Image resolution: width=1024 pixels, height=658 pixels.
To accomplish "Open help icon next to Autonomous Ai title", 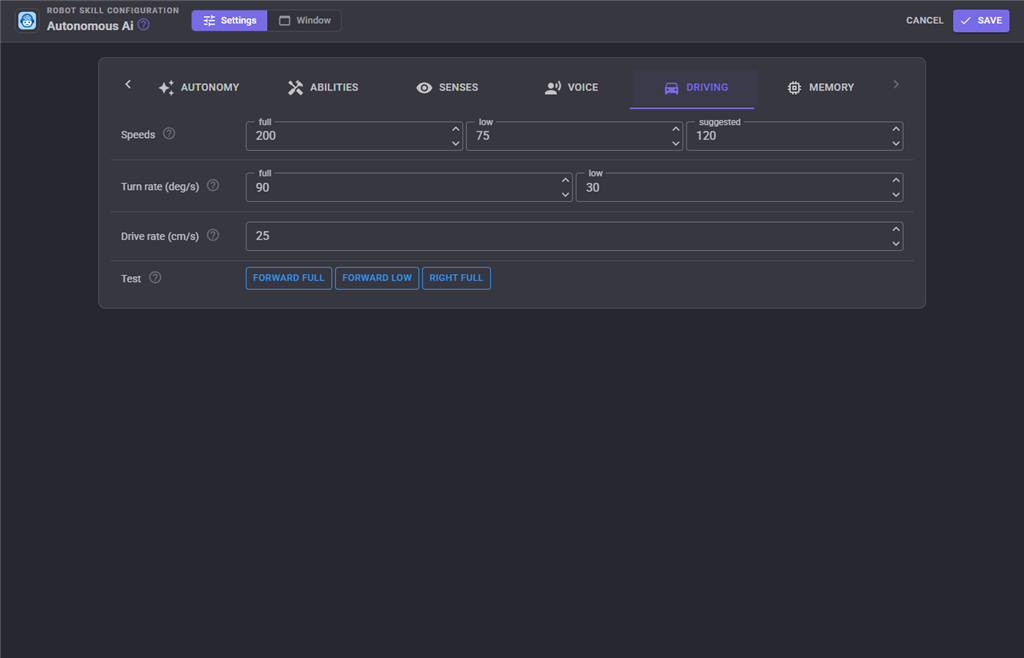I will 144,25.
